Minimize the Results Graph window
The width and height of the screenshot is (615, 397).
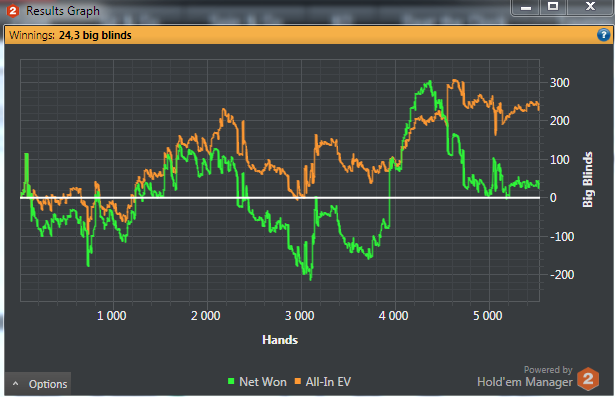coord(526,7)
